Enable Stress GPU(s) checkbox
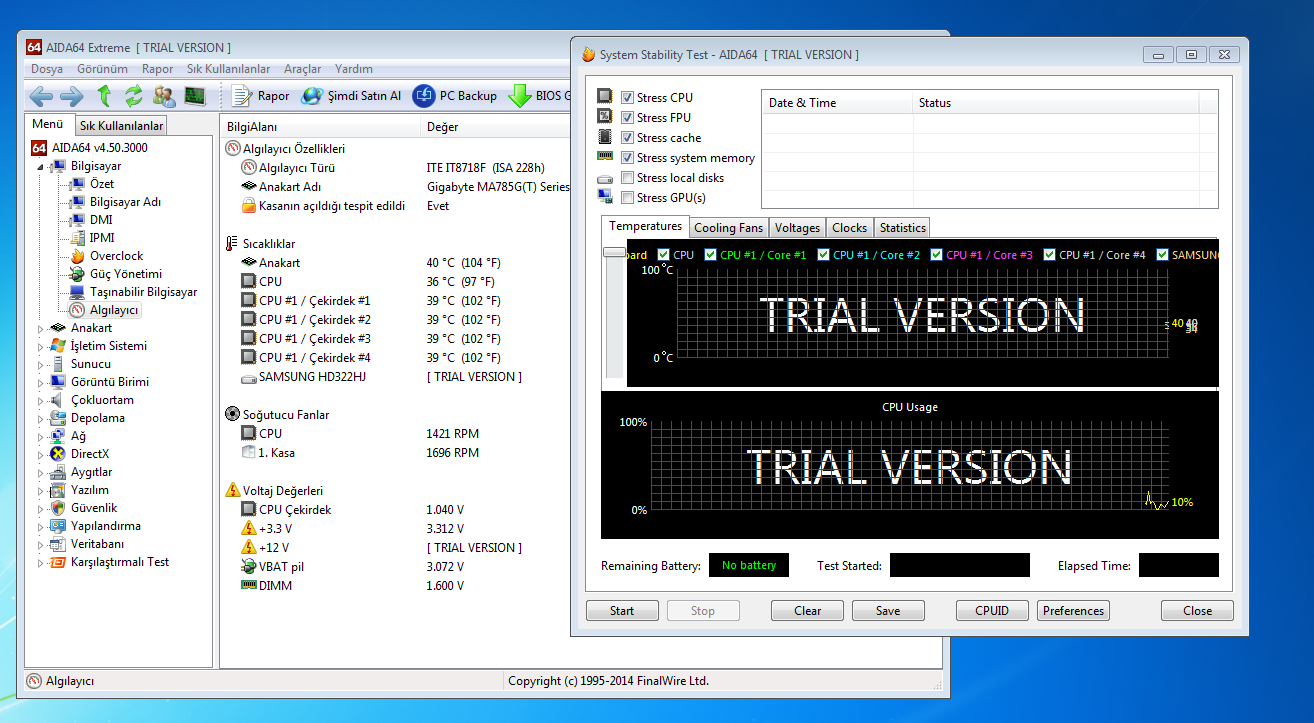 [x=627, y=198]
